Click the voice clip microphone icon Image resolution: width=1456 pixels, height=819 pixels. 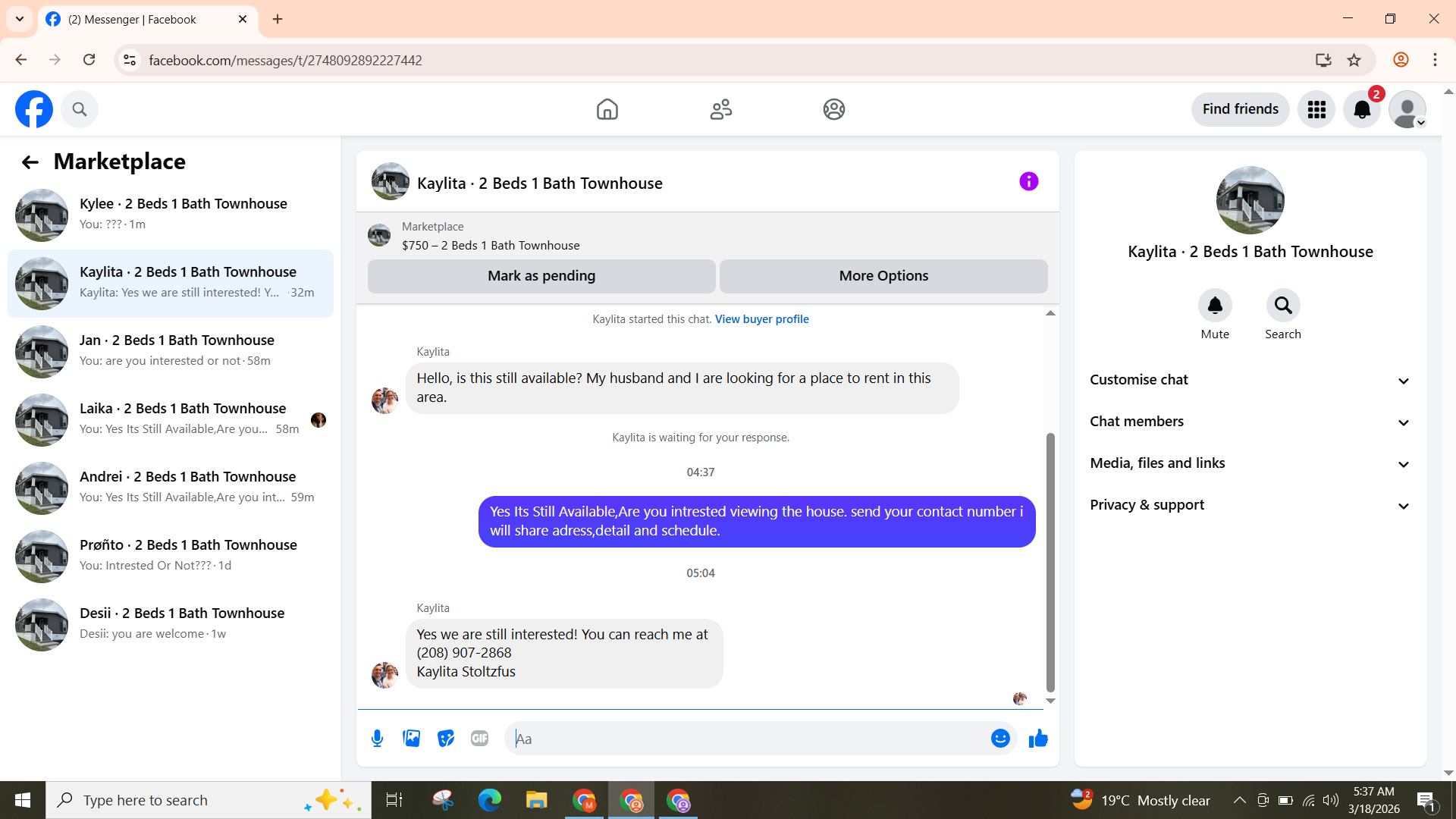click(x=377, y=739)
